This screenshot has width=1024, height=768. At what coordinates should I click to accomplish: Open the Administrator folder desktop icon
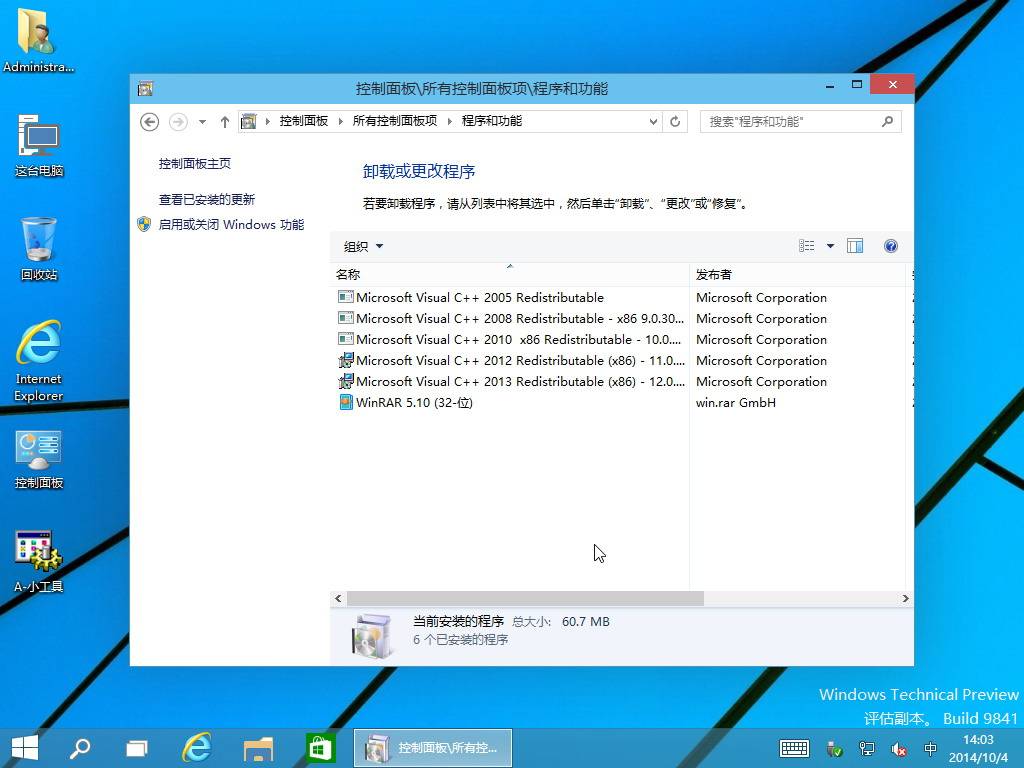point(39,39)
